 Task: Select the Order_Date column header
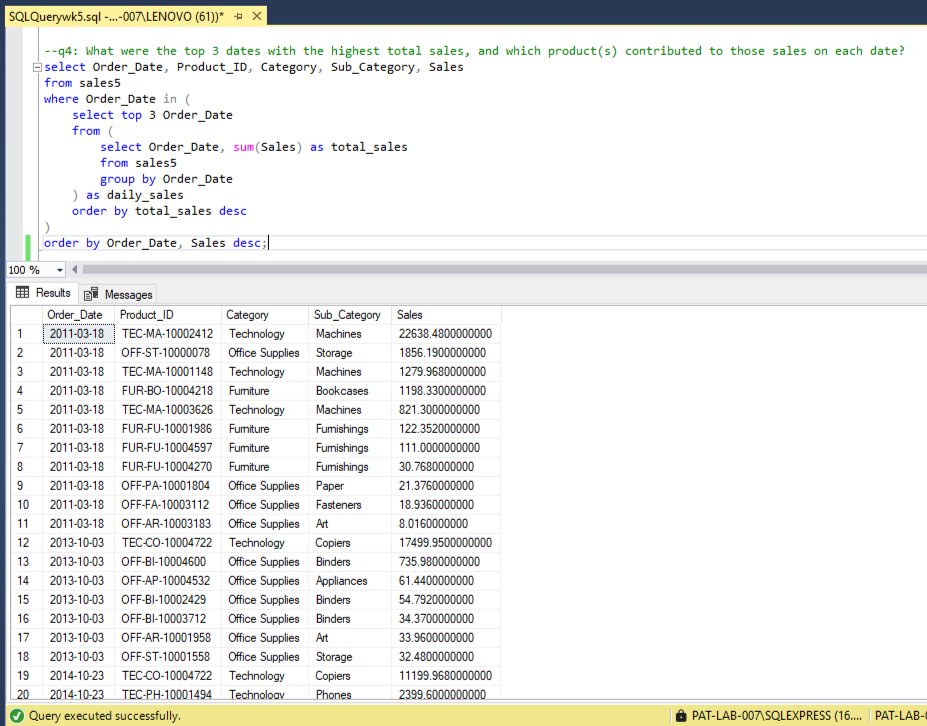[78, 315]
